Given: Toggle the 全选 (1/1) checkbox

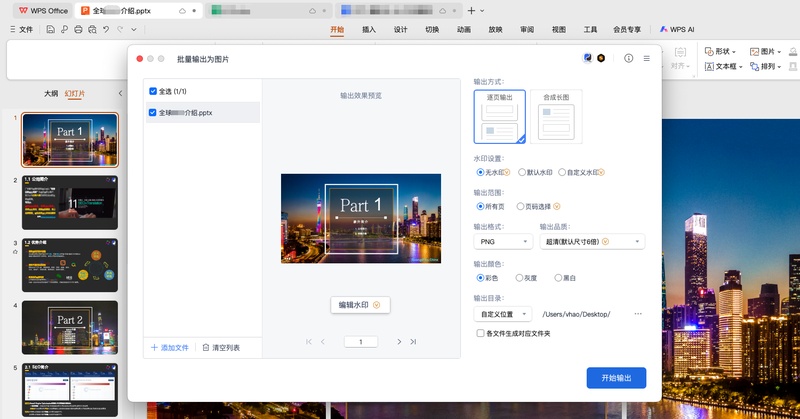Looking at the screenshot, I should pos(153,91).
